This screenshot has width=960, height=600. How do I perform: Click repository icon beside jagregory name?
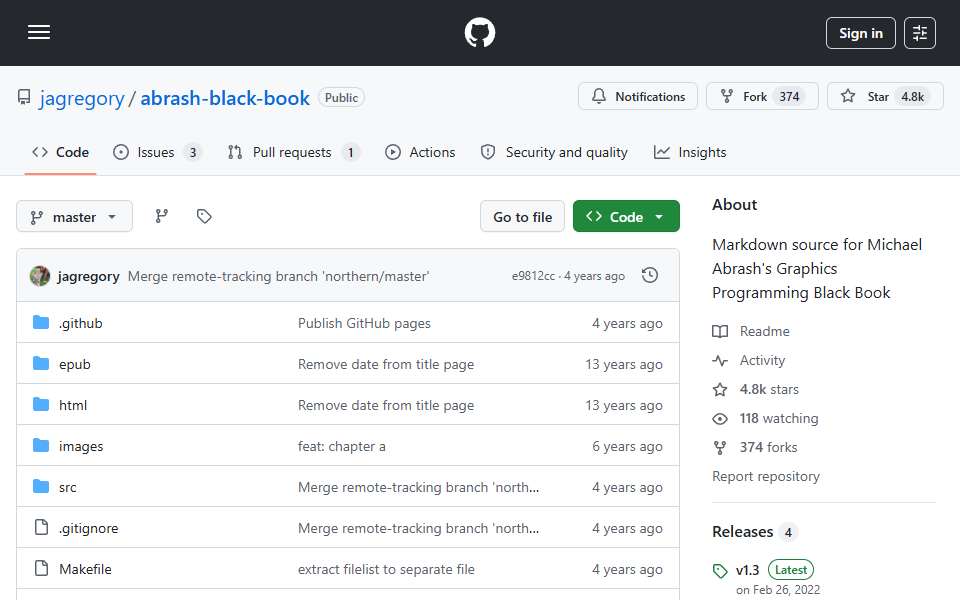coord(24,97)
